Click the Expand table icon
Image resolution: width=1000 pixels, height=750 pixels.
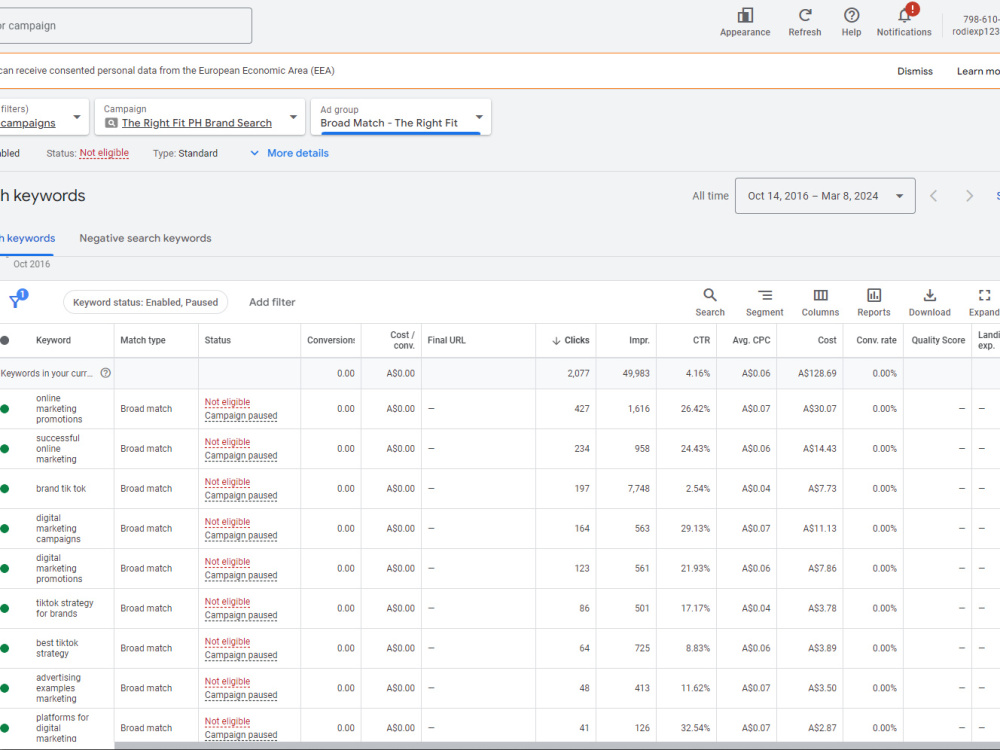(984, 295)
